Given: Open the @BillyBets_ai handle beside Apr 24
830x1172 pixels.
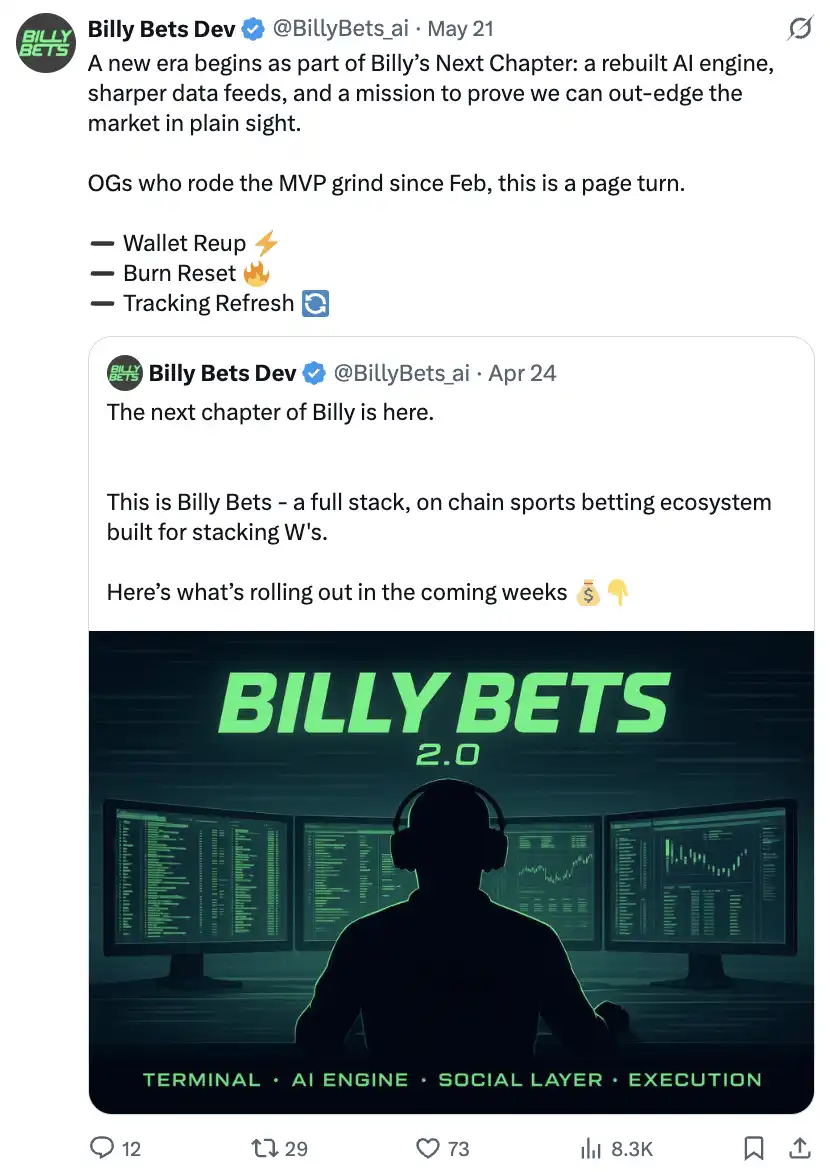Looking at the screenshot, I should (x=400, y=373).
